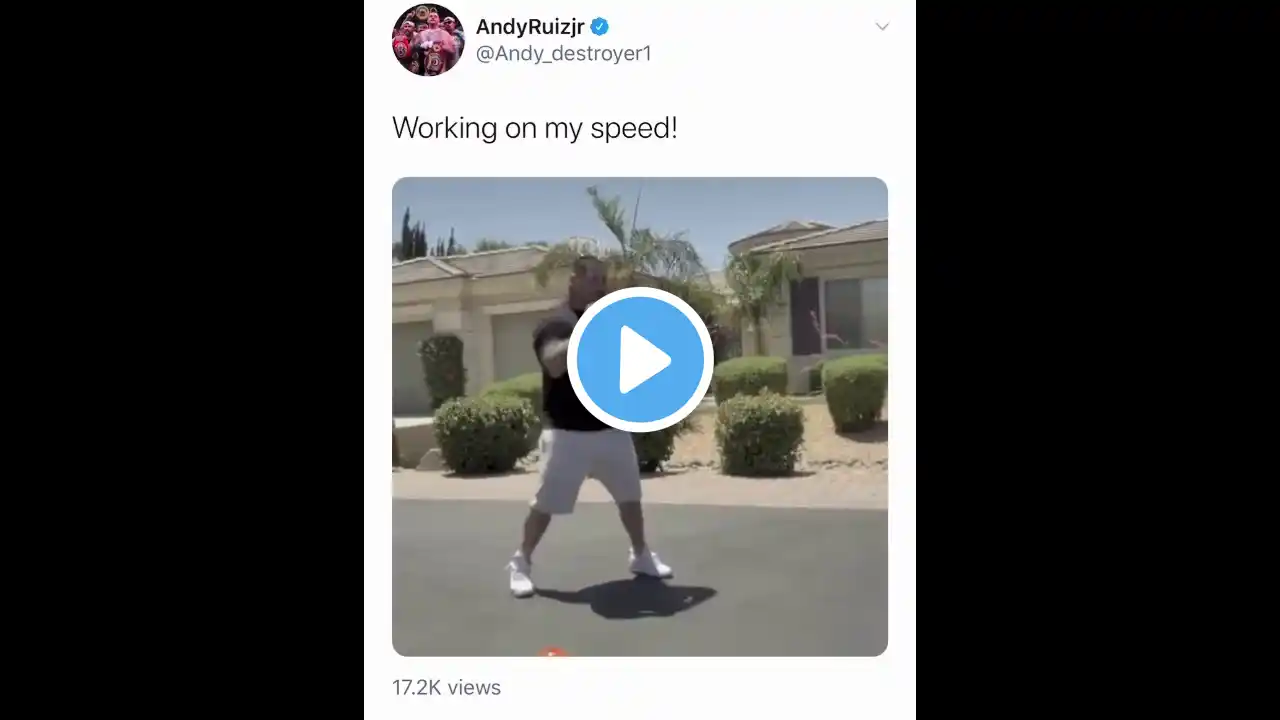
Task: Select the 'Working on my speed!' text
Action: (535, 128)
